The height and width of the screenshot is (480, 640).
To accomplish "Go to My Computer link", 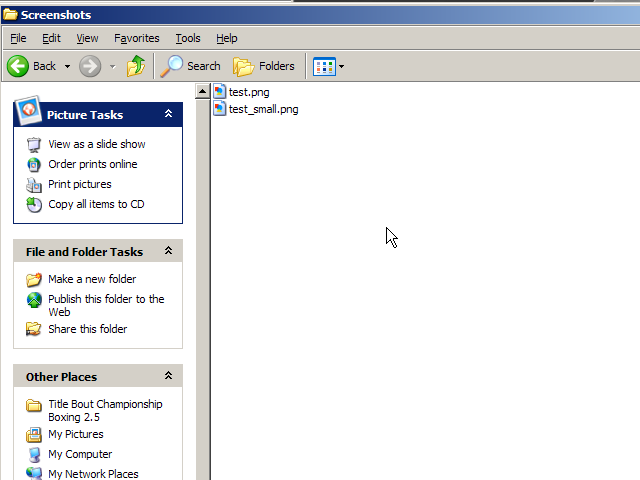I will point(80,454).
